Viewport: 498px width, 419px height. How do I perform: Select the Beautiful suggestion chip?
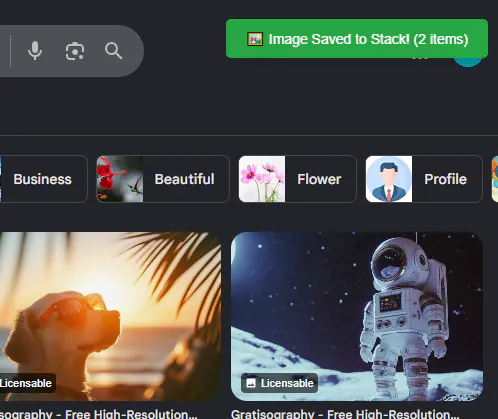(163, 179)
